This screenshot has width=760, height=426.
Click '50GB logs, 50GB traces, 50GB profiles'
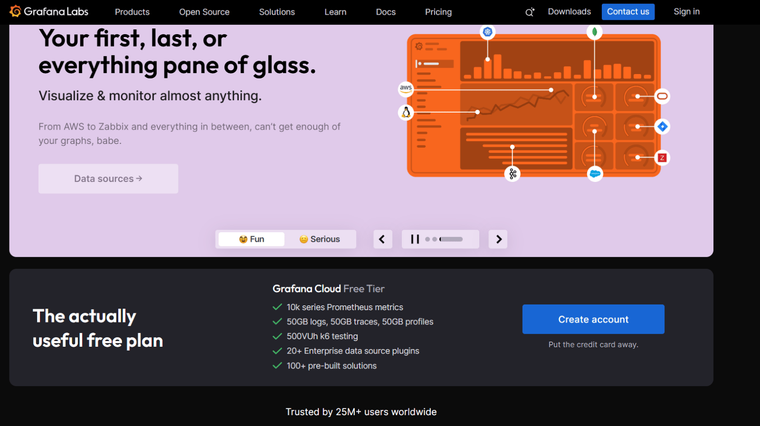(x=360, y=322)
